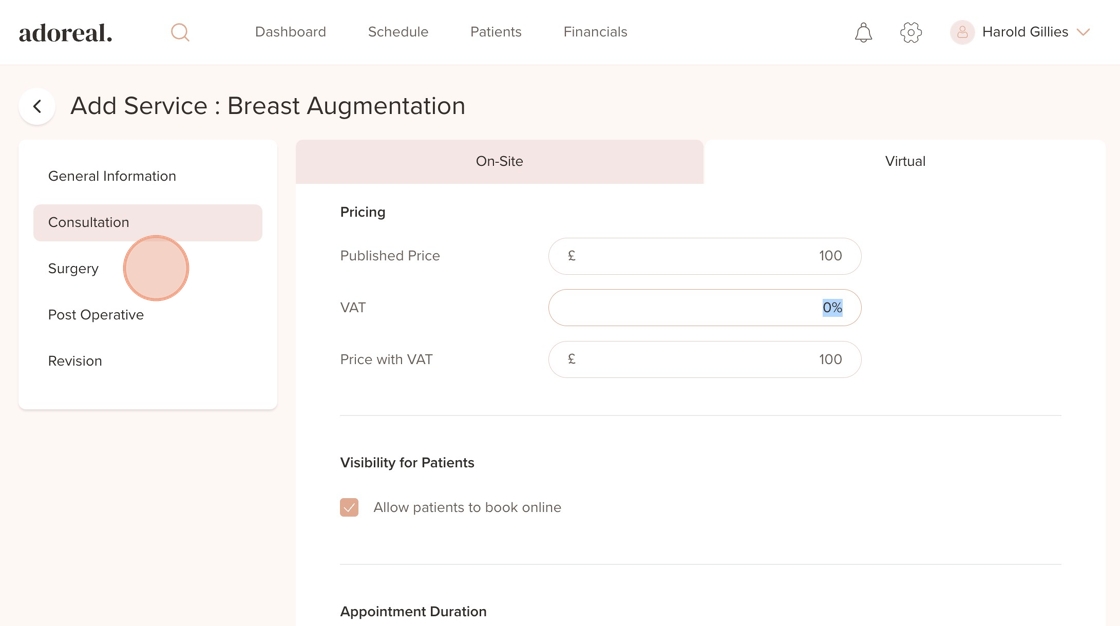Open the settings gear icon
Screen dimensions: 1120x626
[x=911, y=32]
